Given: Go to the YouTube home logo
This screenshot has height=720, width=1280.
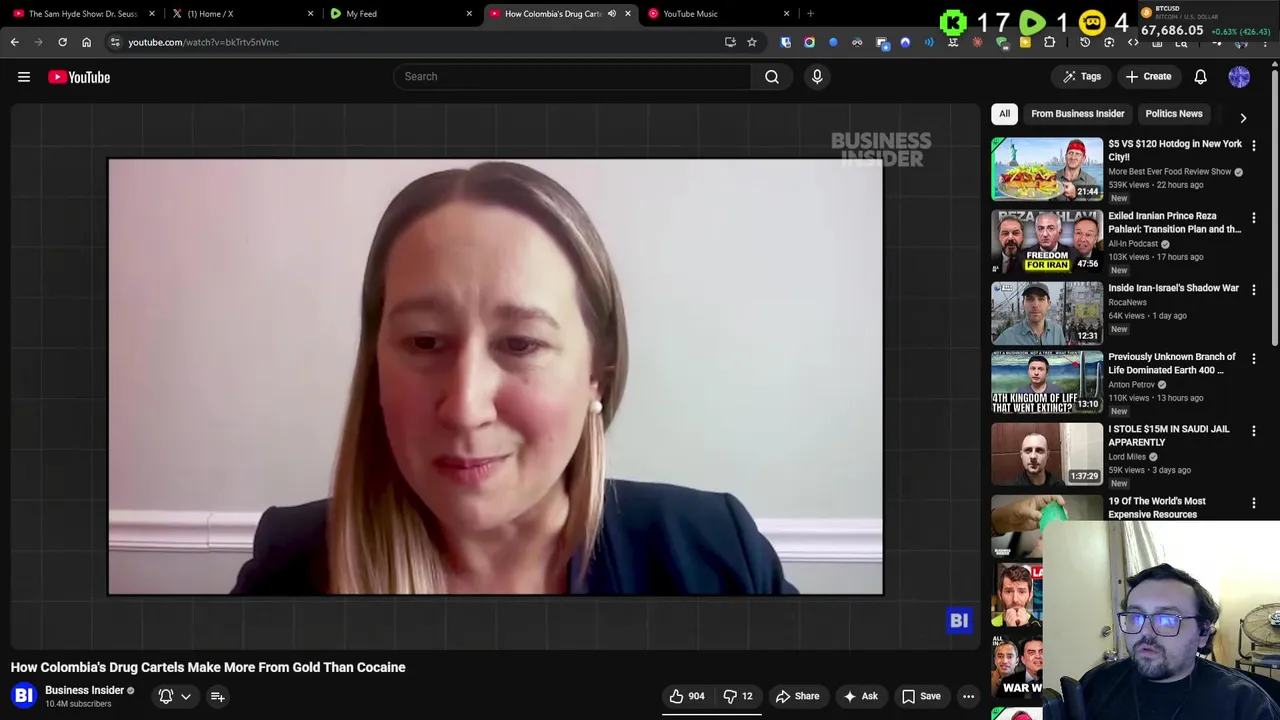Looking at the screenshot, I should [x=79, y=77].
